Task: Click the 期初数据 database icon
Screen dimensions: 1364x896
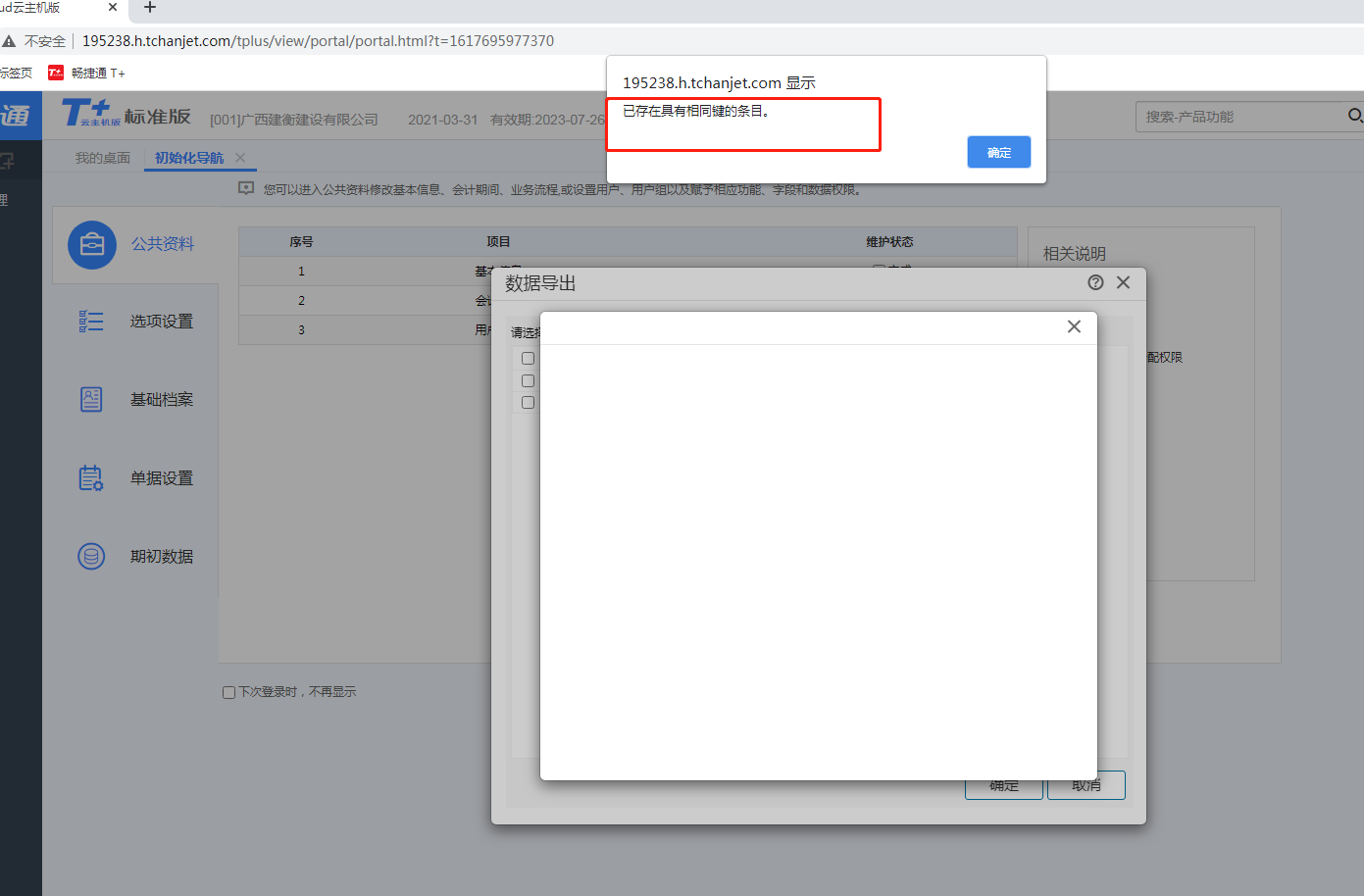Action: pyautogui.click(x=91, y=556)
